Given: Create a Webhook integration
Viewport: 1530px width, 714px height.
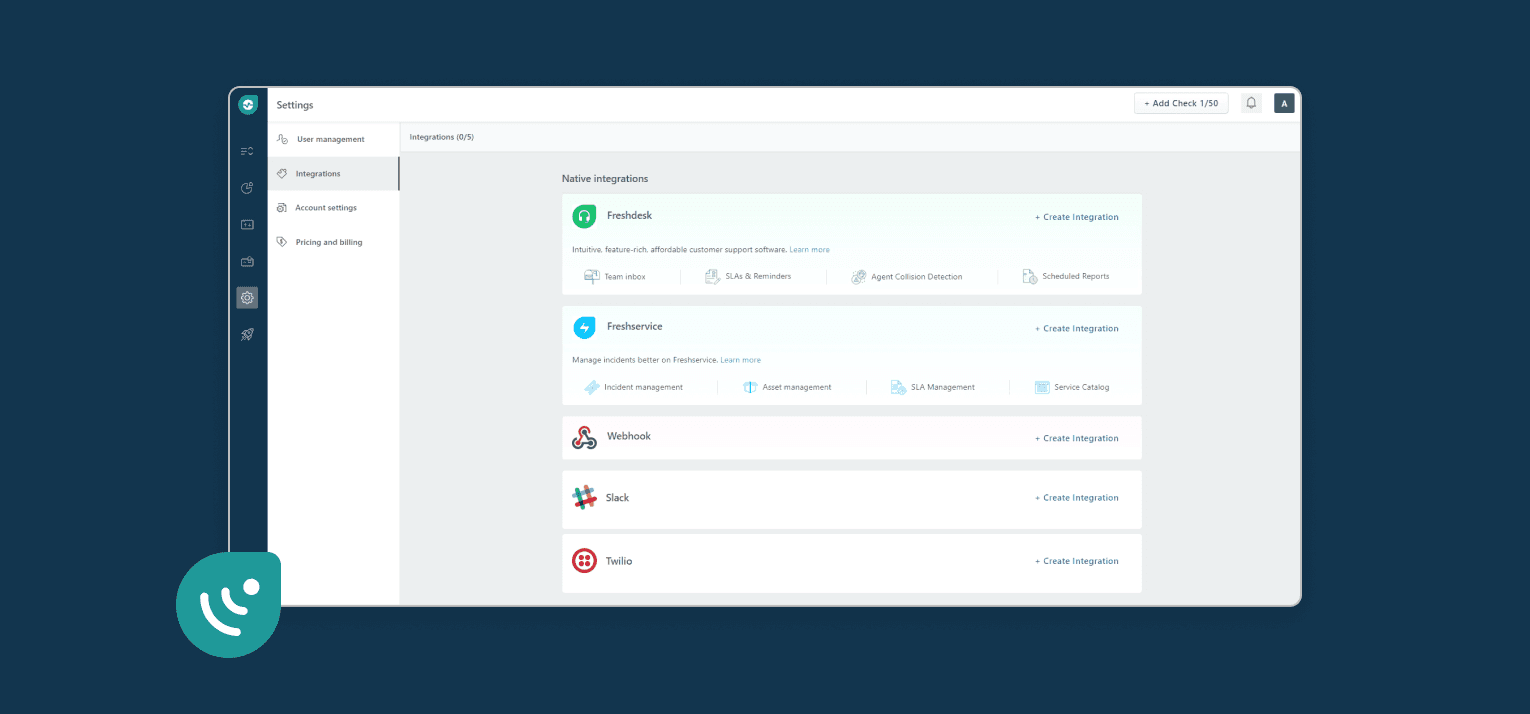Looking at the screenshot, I should (x=1077, y=438).
